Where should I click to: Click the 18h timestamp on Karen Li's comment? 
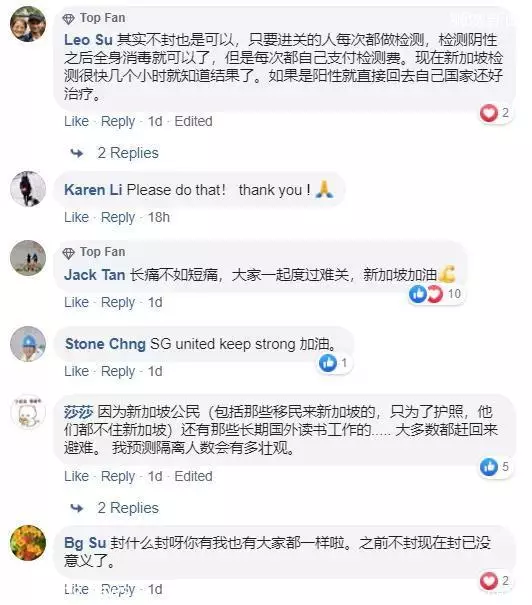click(159, 217)
